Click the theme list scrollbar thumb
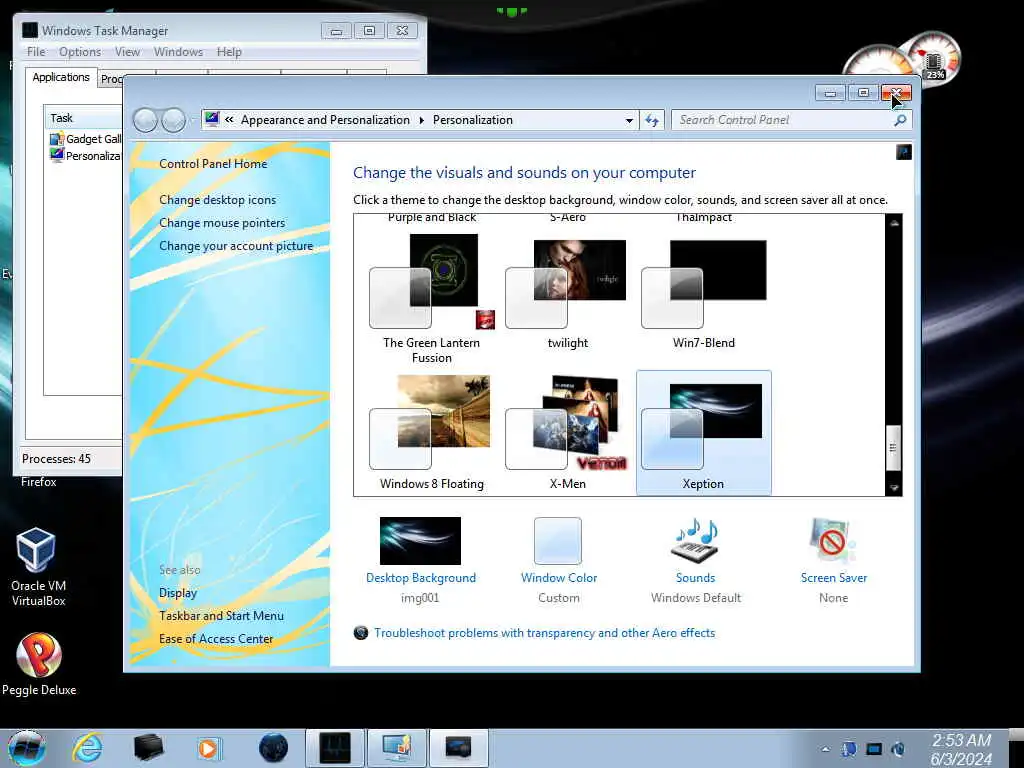 893,447
